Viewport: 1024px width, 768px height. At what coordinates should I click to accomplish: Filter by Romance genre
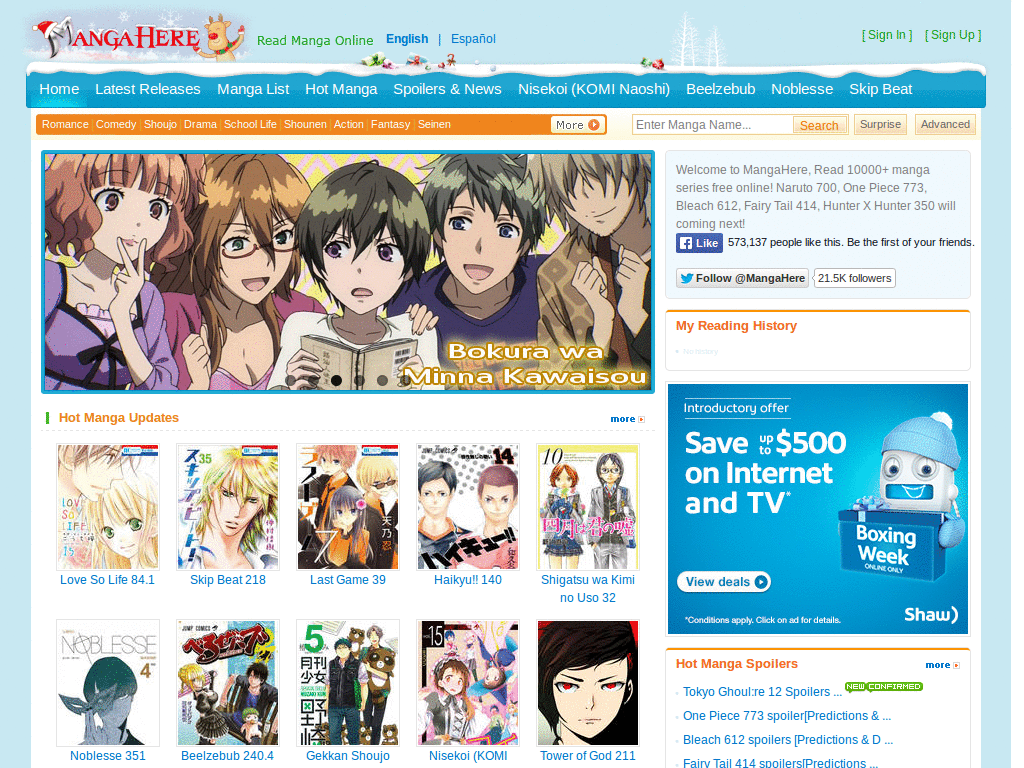65,125
